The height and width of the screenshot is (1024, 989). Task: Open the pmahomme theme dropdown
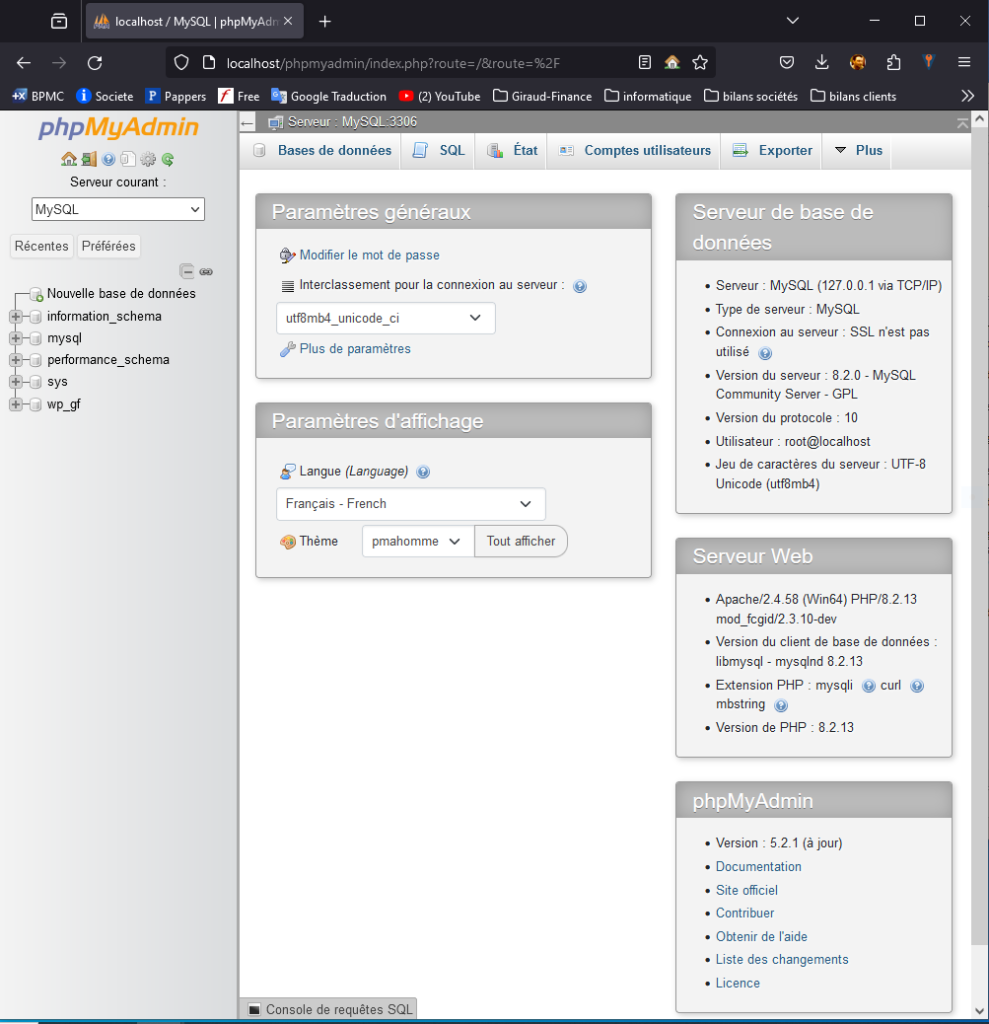point(418,541)
